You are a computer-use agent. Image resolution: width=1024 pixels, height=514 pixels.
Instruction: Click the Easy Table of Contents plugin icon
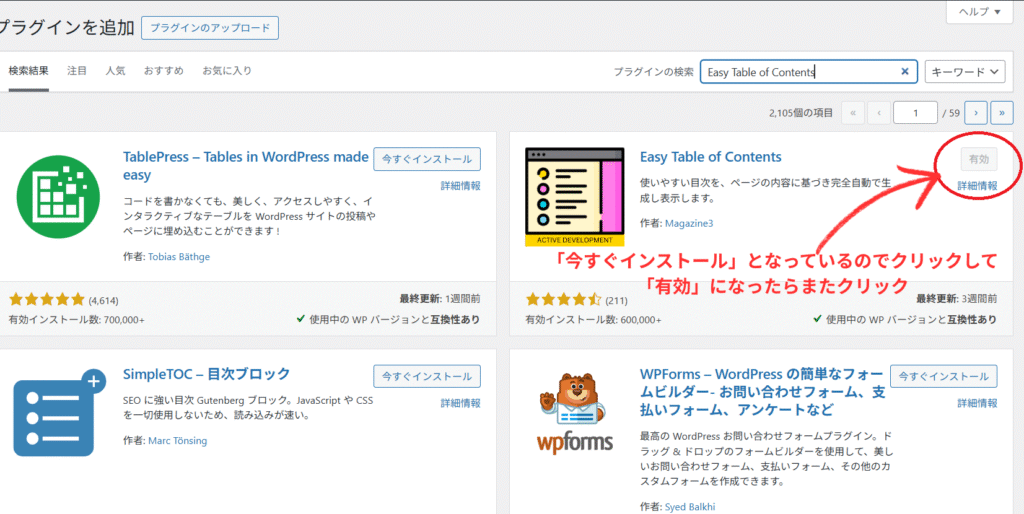(575, 197)
